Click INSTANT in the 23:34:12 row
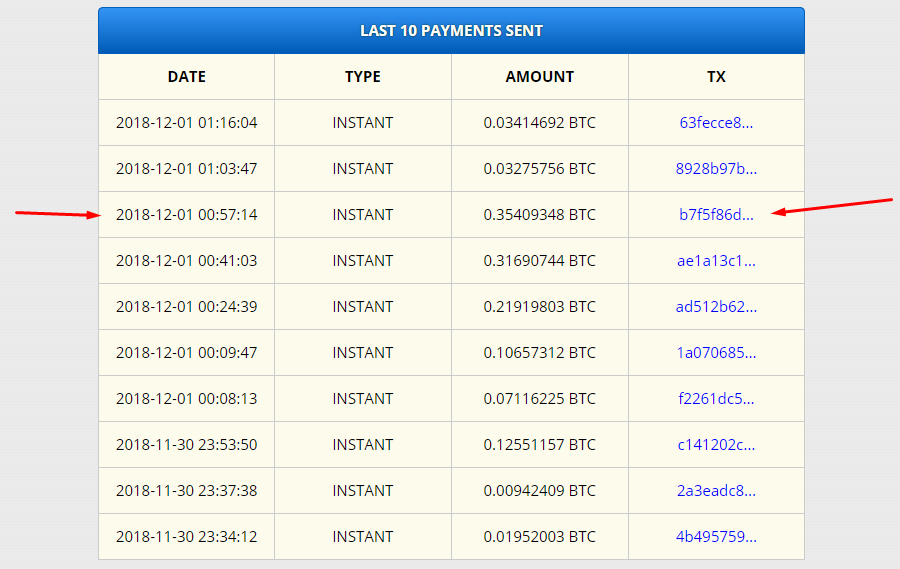 (x=363, y=536)
